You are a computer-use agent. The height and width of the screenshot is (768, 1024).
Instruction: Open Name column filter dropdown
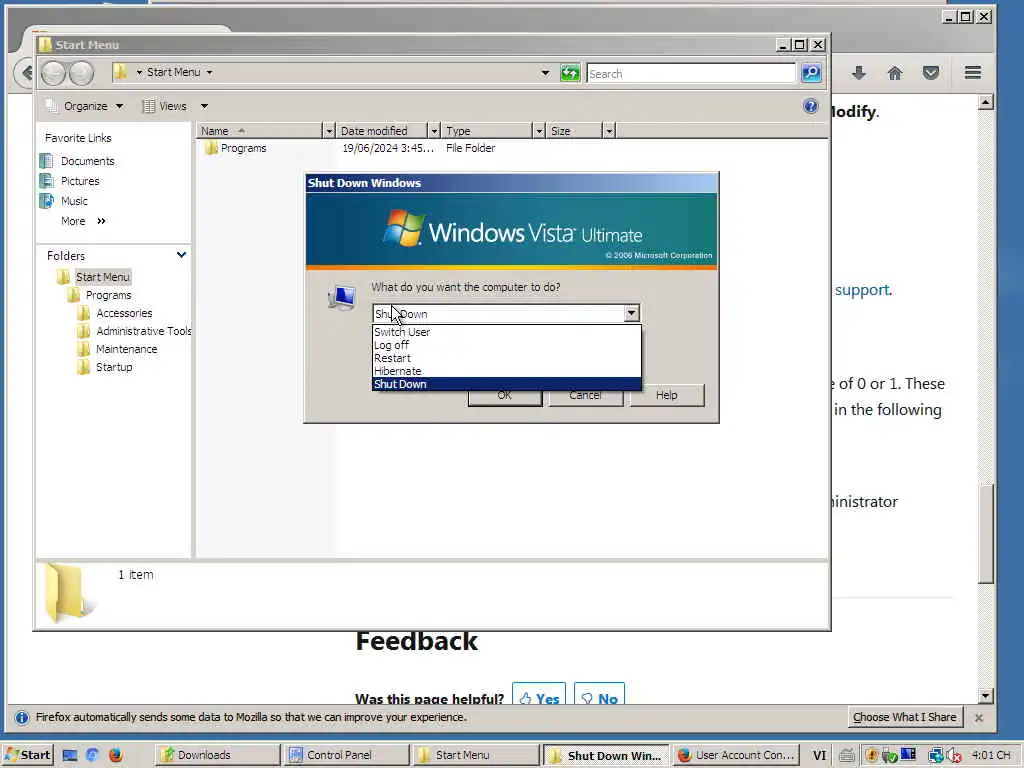pyautogui.click(x=329, y=131)
